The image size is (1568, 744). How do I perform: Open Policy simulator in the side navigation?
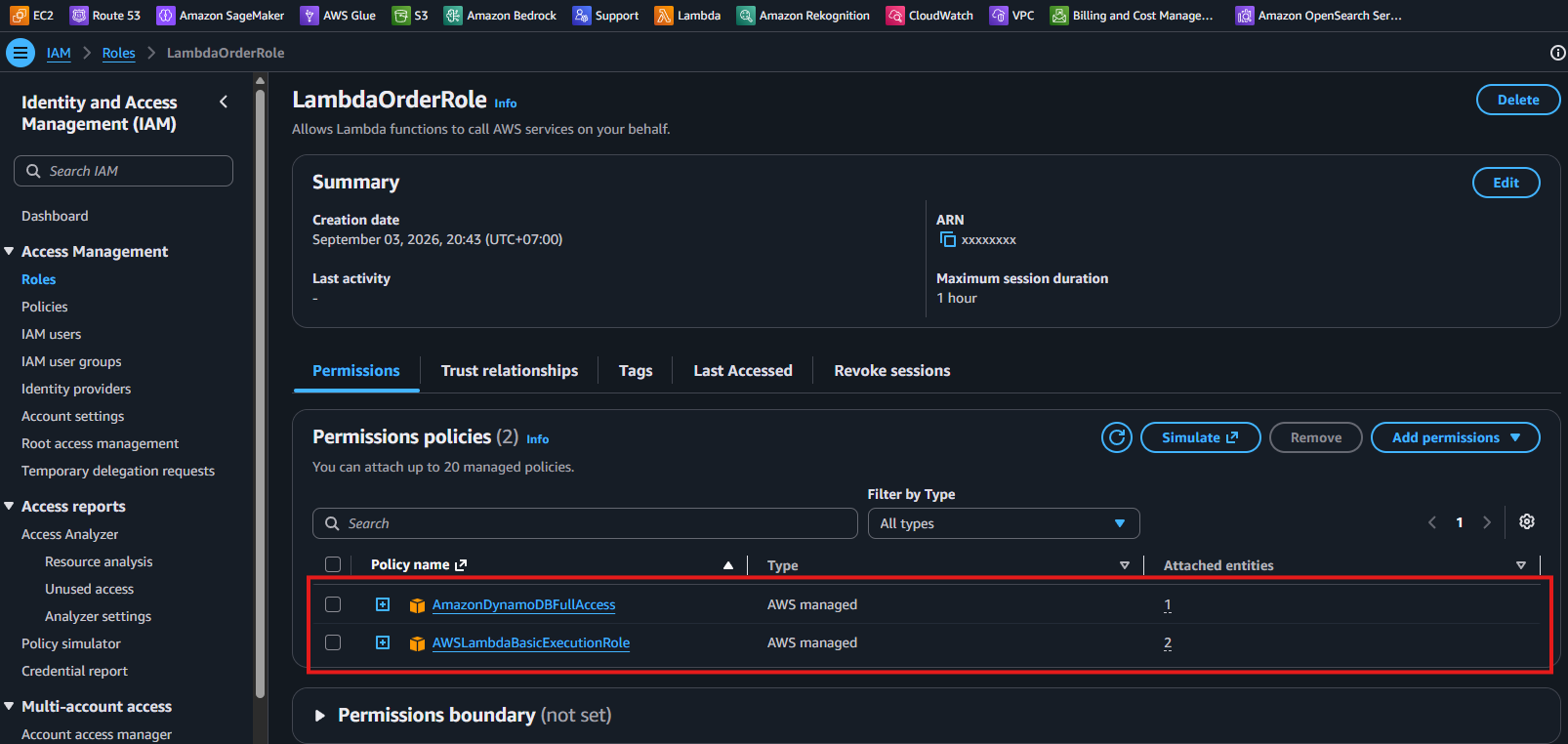click(x=71, y=643)
